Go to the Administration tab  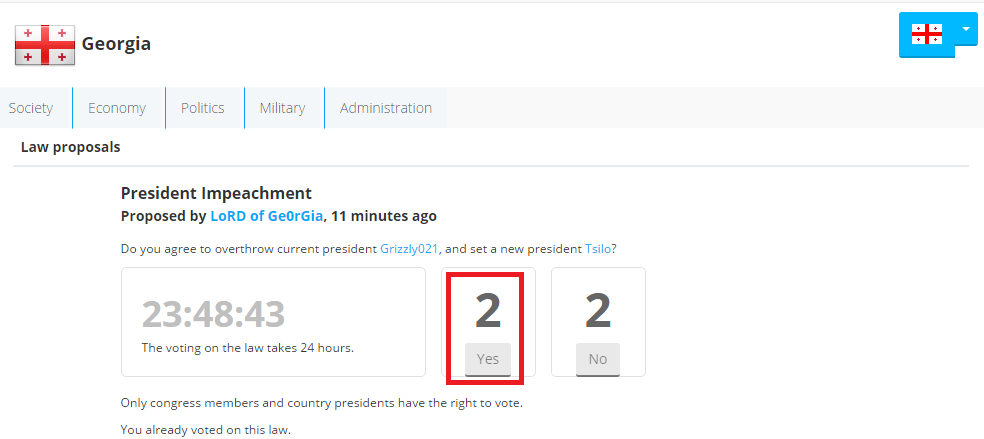[x=386, y=108]
